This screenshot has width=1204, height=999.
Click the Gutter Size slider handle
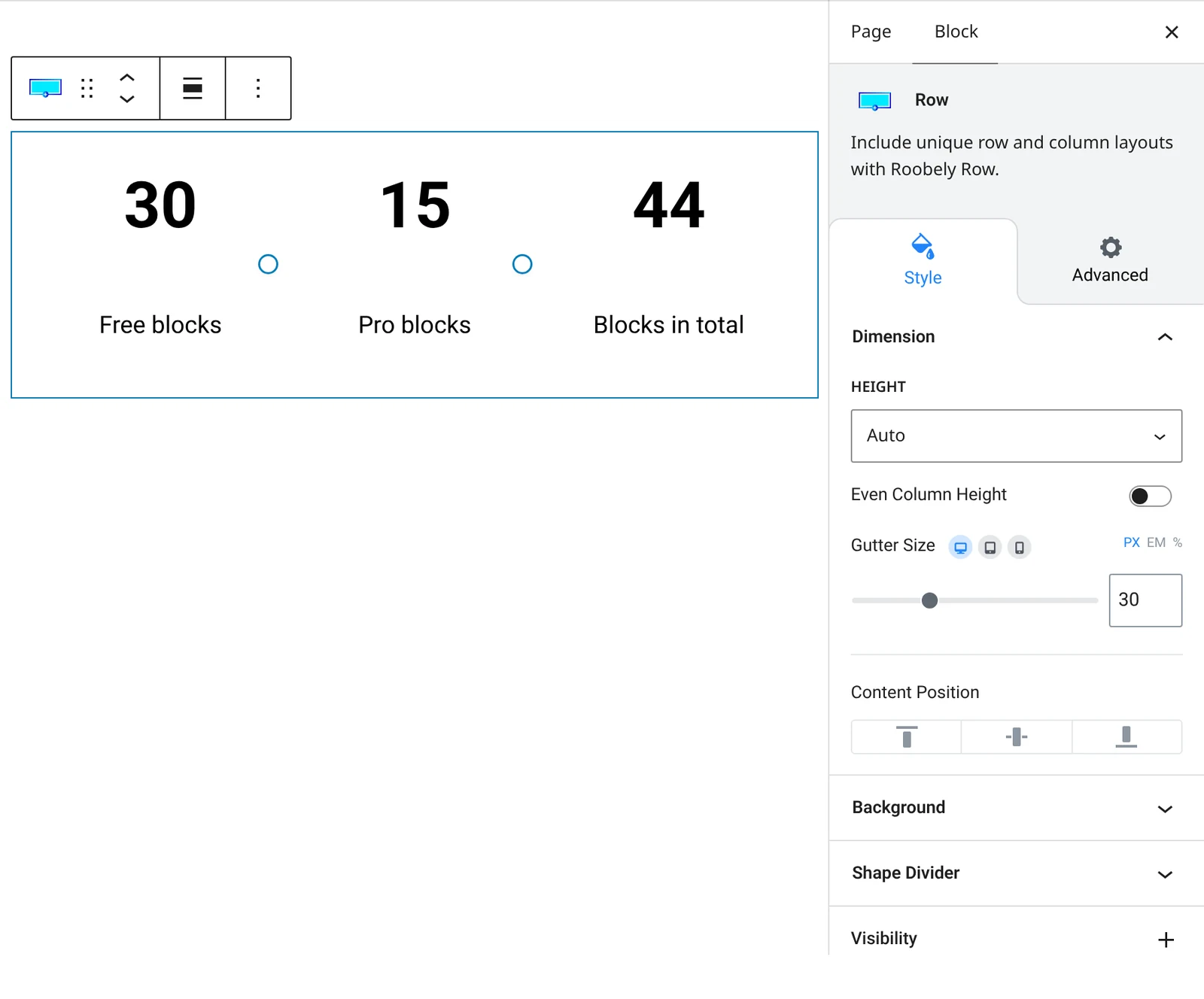coord(929,600)
